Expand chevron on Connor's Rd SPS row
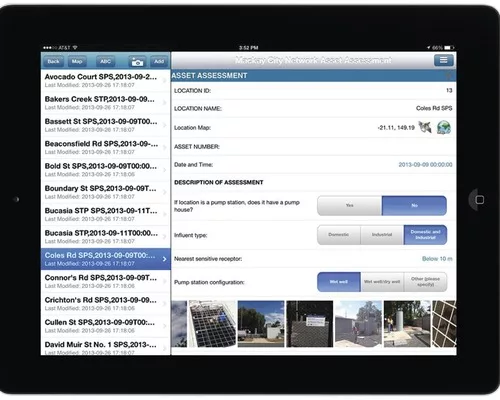The width and height of the screenshot is (500, 400). point(164,281)
